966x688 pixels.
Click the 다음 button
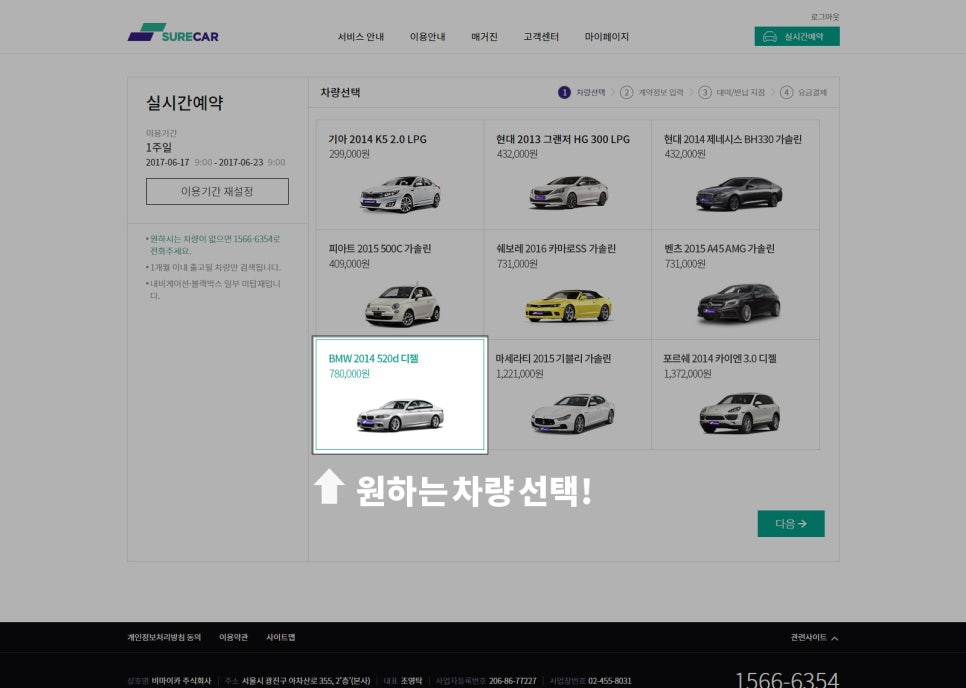point(791,524)
